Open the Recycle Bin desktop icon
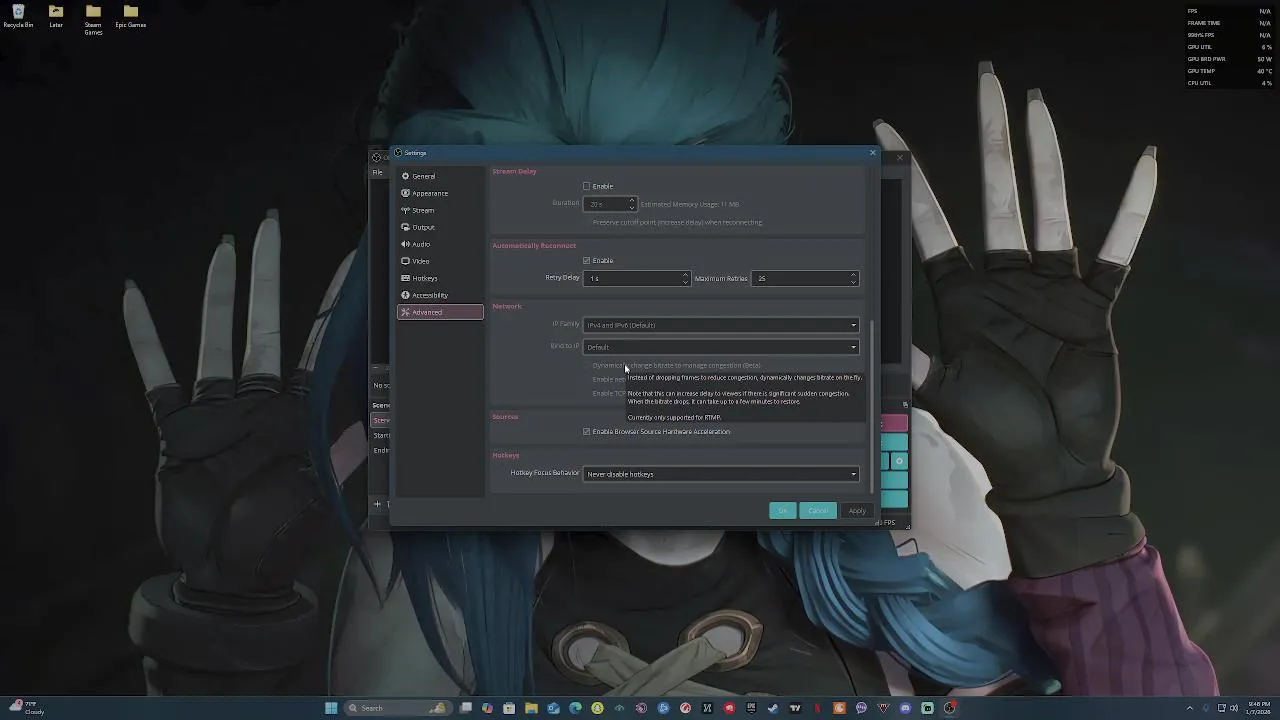 18,16
